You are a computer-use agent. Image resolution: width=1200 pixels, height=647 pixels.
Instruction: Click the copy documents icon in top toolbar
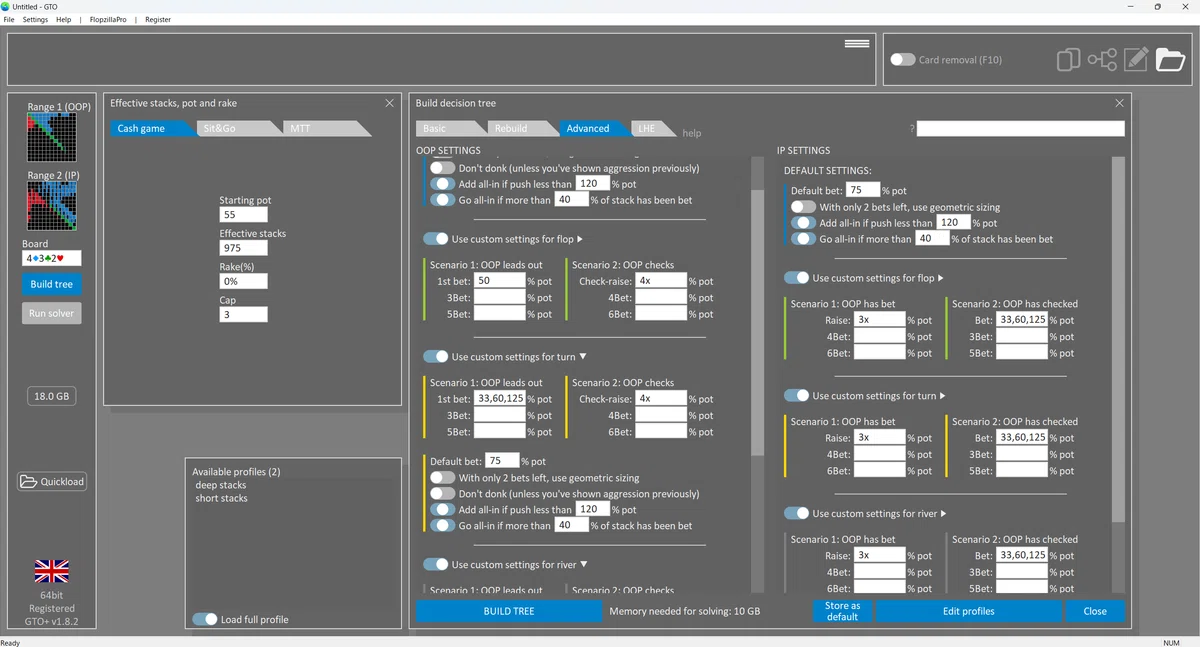1068,60
